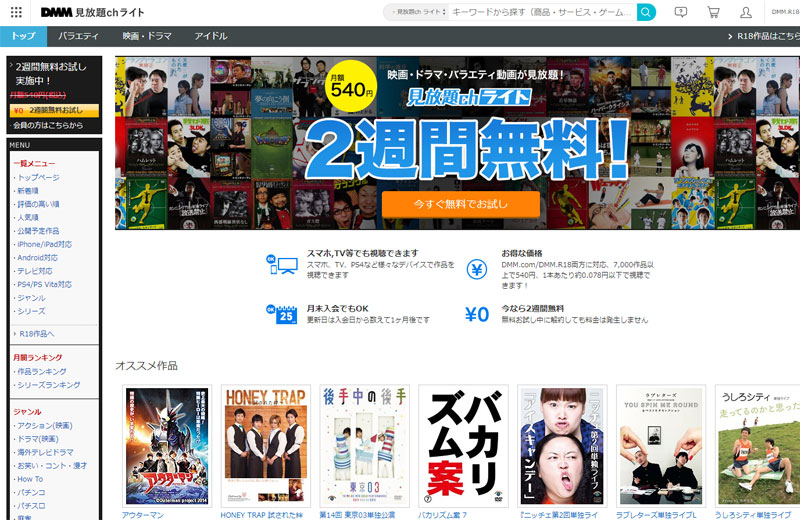Click the calendar 25 icon
The width and height of the screenshot is (800, 520).
click(x=282, y=314)
